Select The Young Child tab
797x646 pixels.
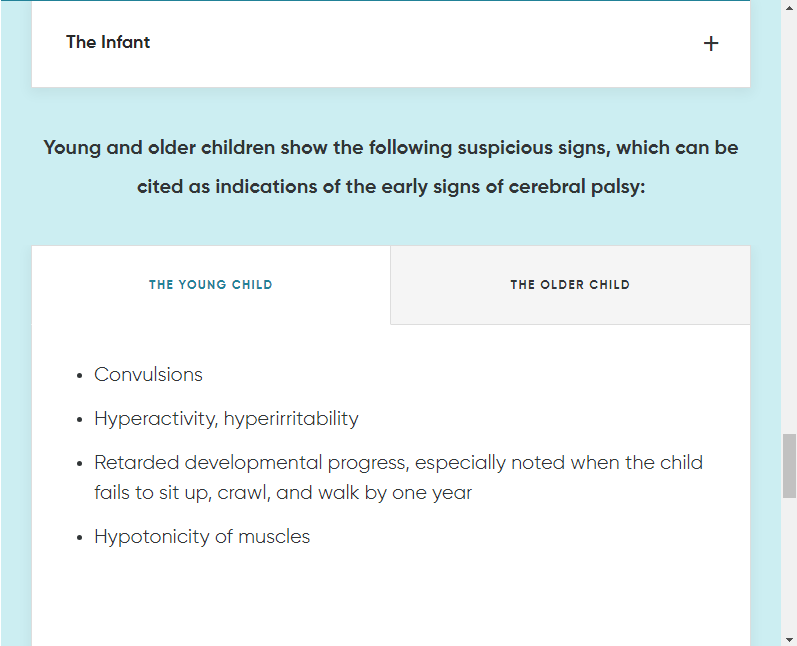(210, 285)
